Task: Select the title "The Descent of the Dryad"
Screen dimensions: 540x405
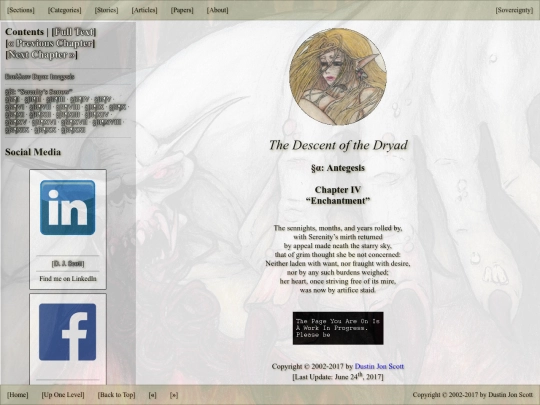Action: 338,145
